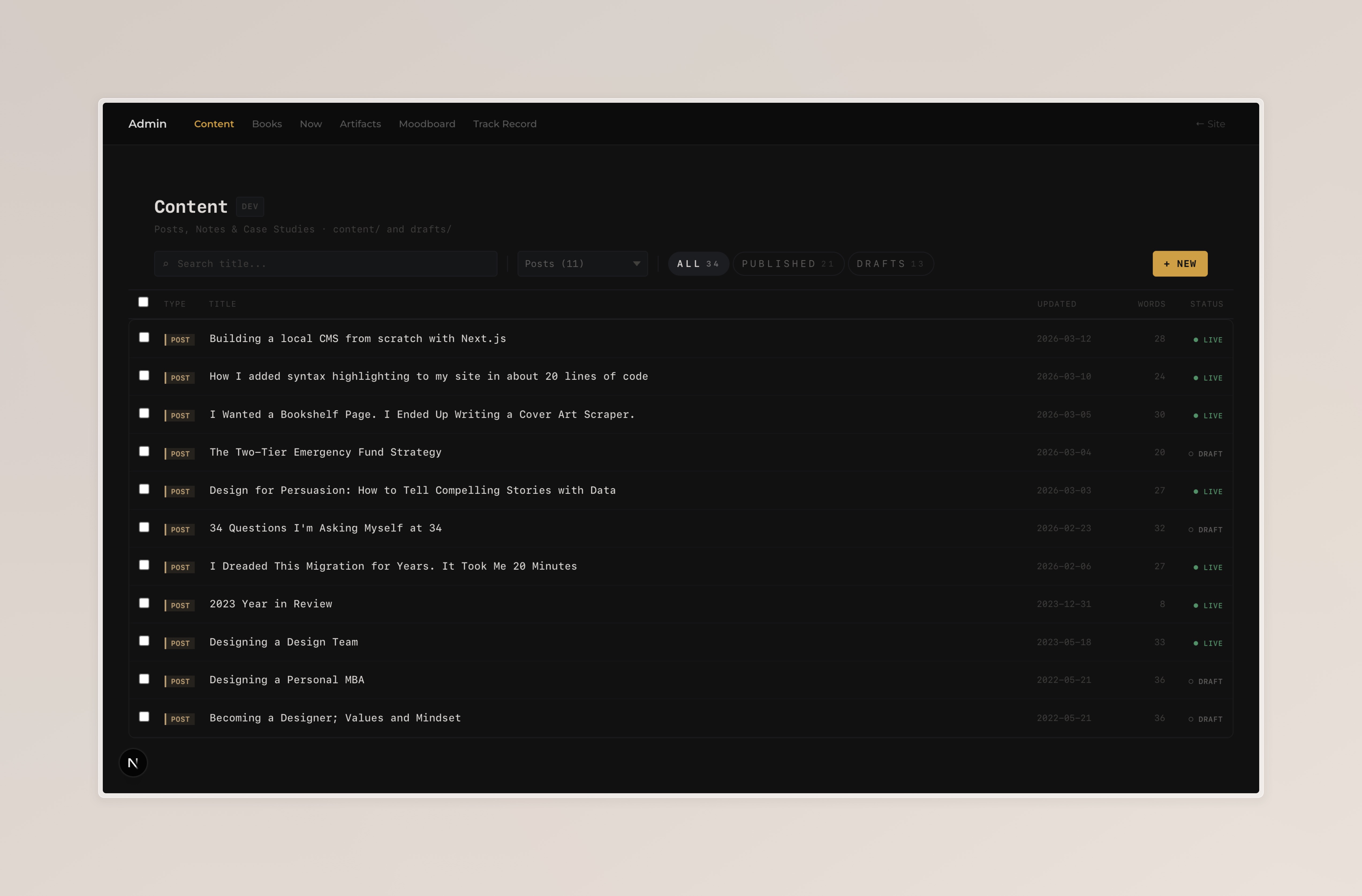Switch to the Books admin tab
Image resolution: width=1362 pixels, height=896 pixels.
click(x=267, y=124)
